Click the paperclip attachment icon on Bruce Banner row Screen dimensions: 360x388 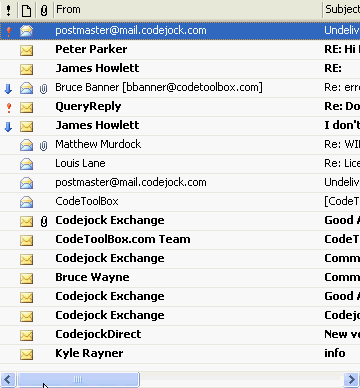click(43, 88)
